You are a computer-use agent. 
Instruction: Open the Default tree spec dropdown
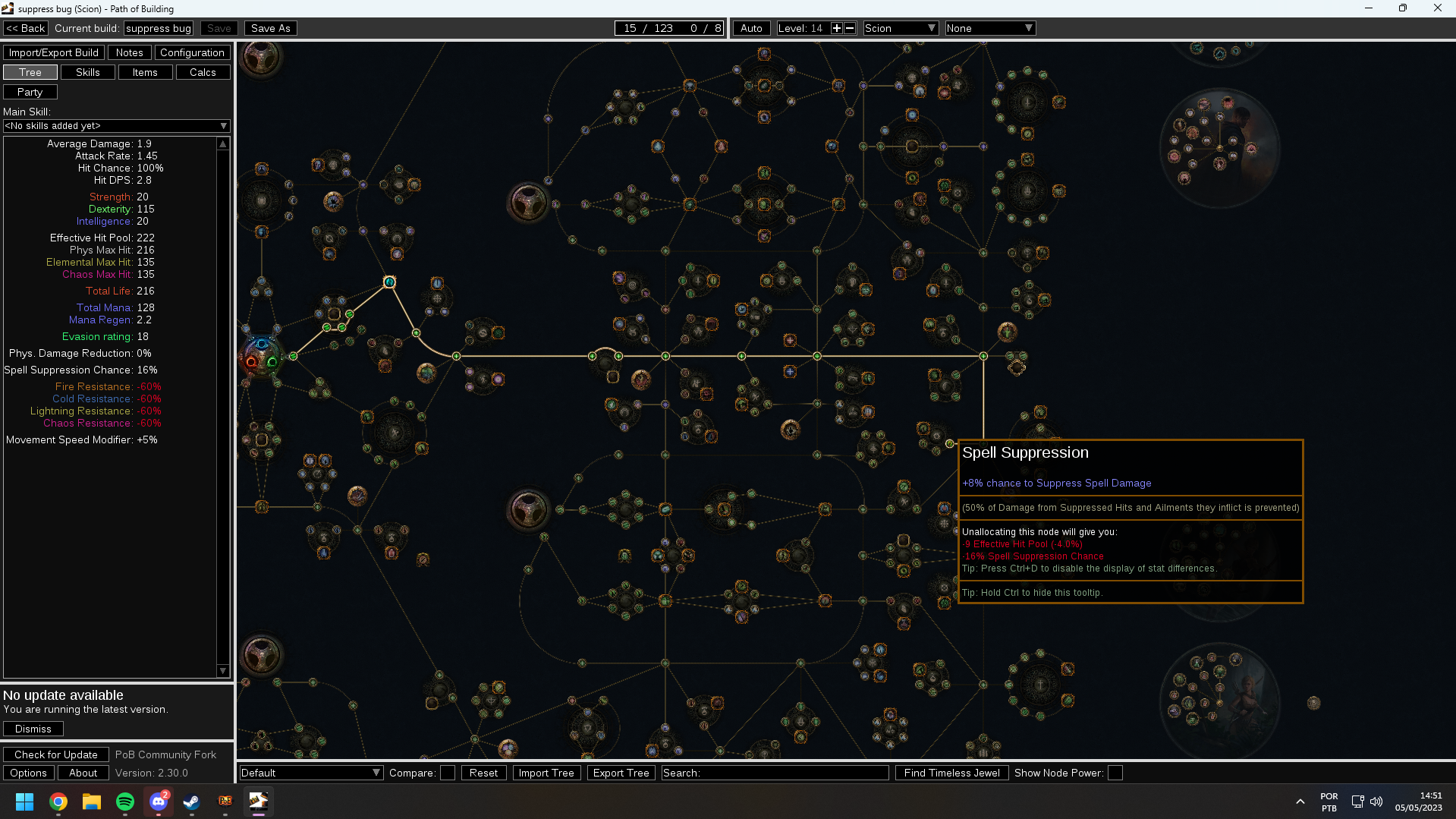pyautogui.click(x=311, y=773)
